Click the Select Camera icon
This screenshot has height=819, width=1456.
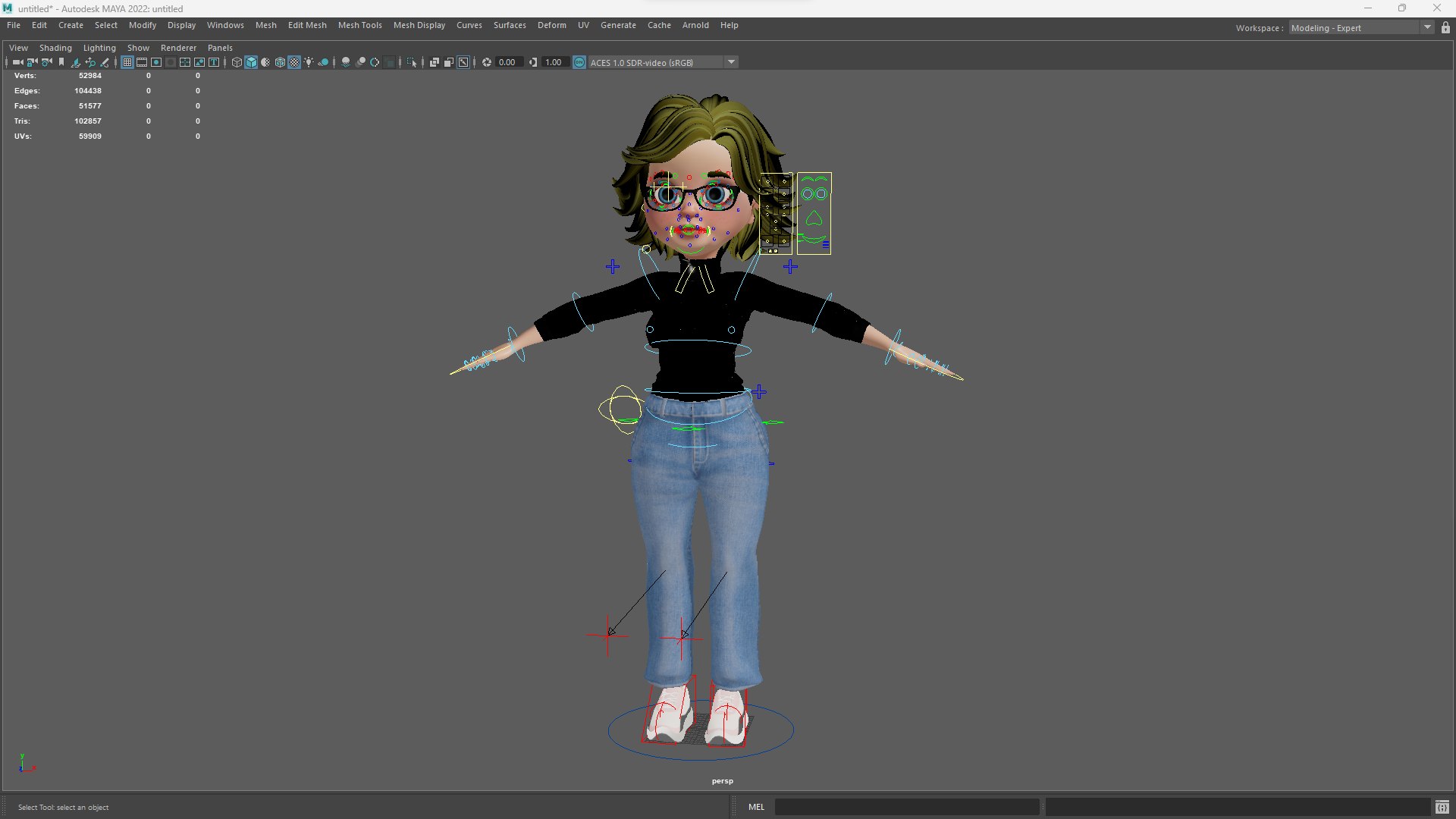(17, 62)
